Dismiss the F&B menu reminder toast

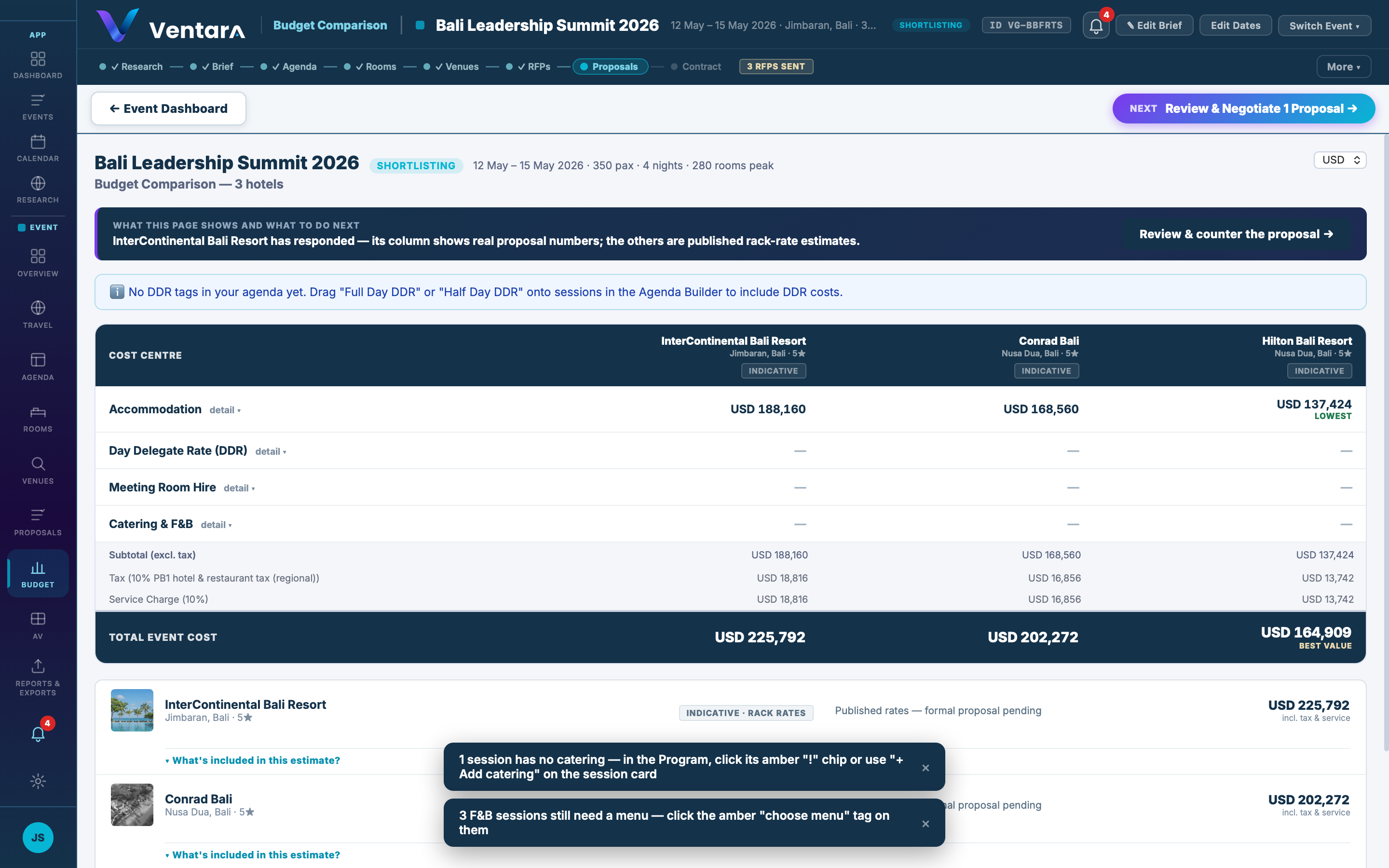925,823
